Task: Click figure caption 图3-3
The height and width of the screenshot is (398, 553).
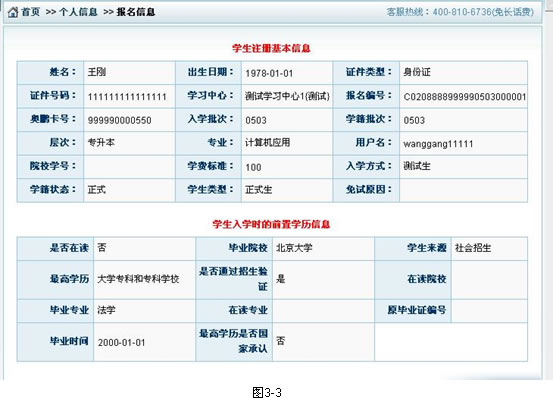Action: tap(267, 392)
